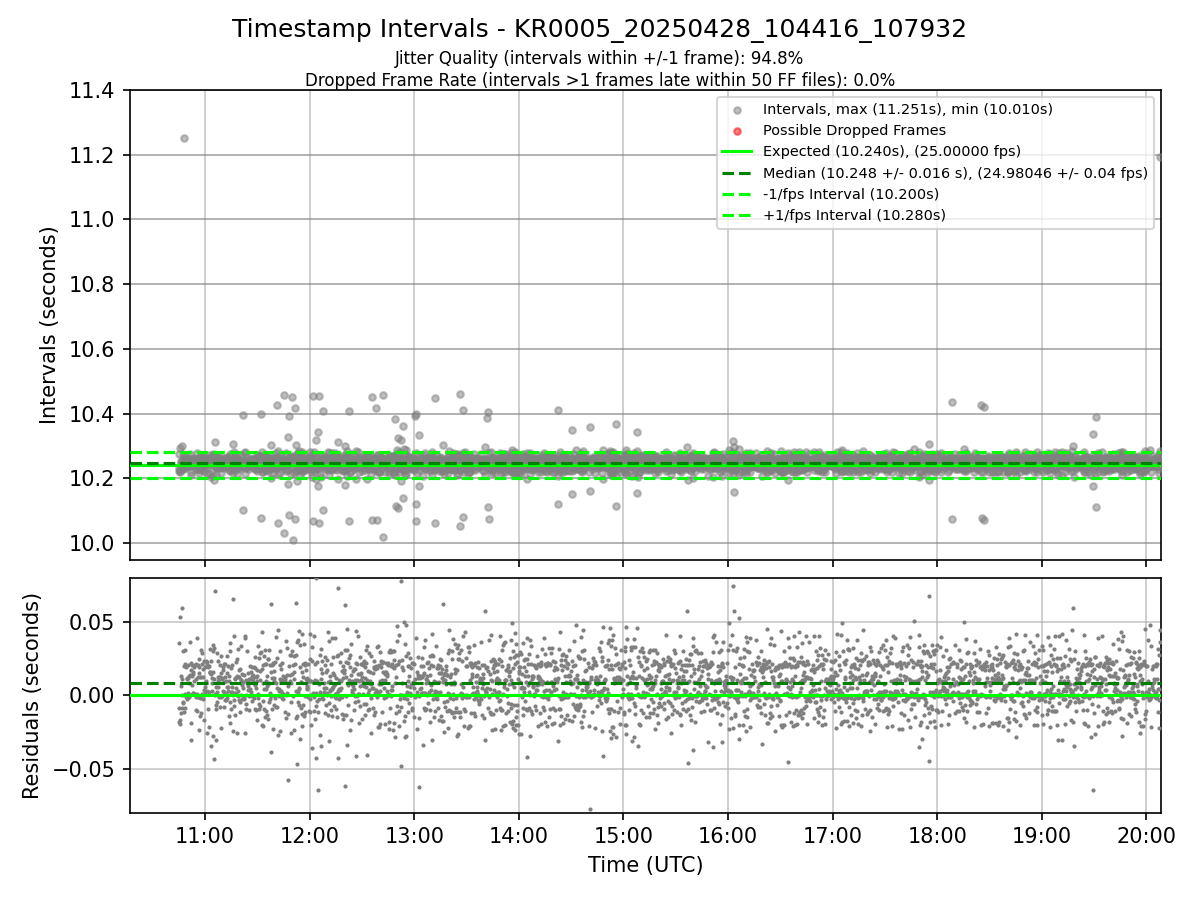1200x900 pixels.
Task: Select the Jitter Quality 94.8% subtitle line
Action: 599,58
